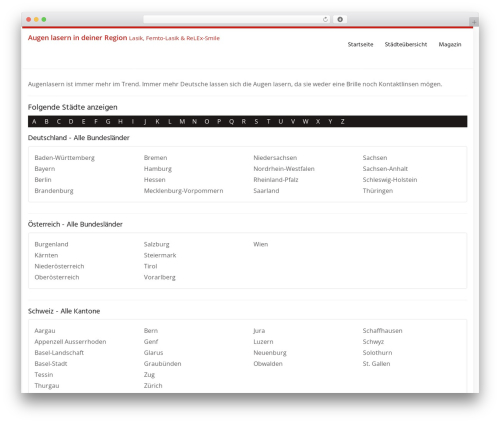Open the Wien link
The image size is (500, 423).
(x=260, y=244)
